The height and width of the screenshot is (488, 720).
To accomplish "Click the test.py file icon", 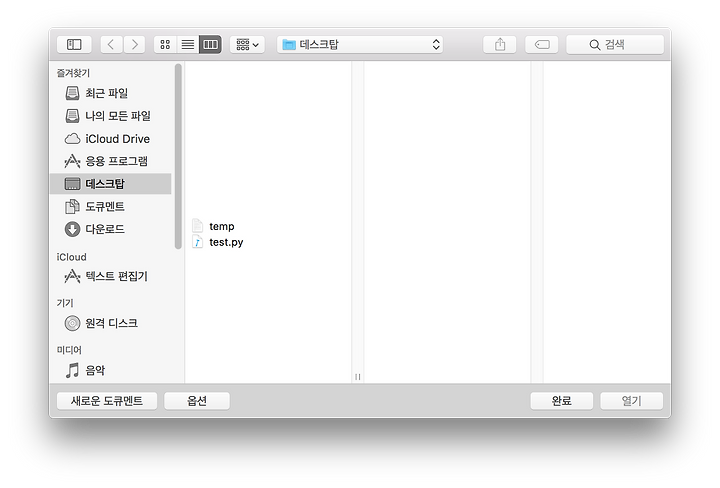I will [197, 242].
